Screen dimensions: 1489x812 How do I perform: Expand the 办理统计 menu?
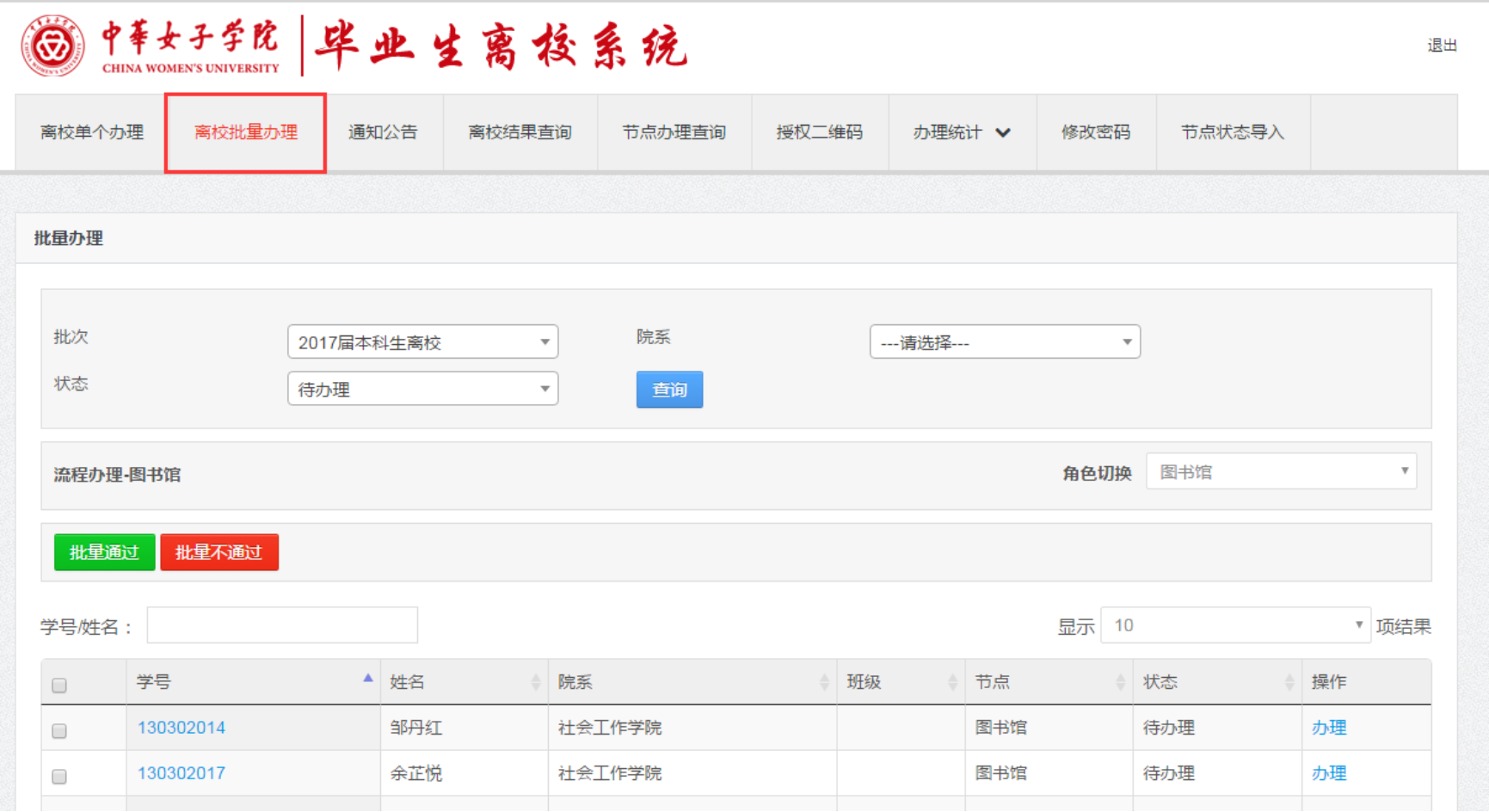pyautogui.click(x=961, y=132)
